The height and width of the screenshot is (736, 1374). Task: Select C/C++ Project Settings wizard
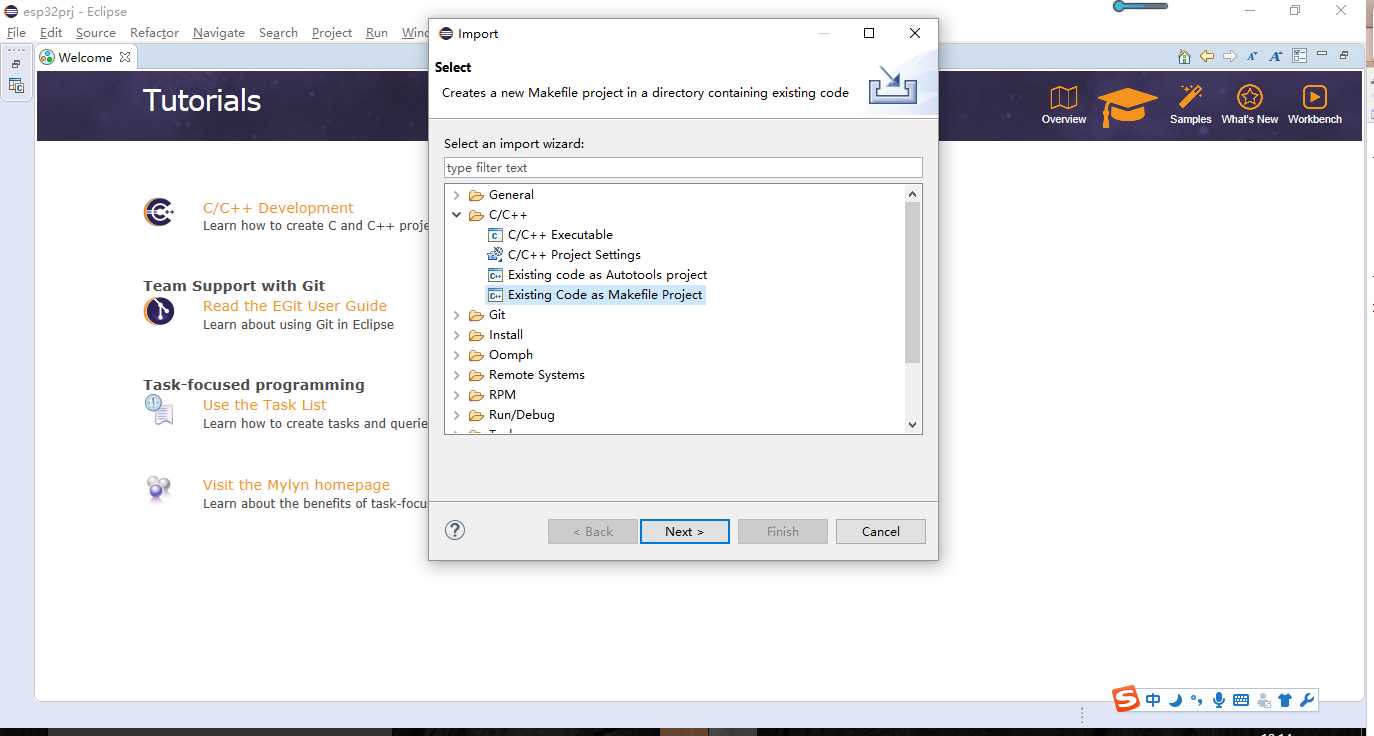pos(574,255)
